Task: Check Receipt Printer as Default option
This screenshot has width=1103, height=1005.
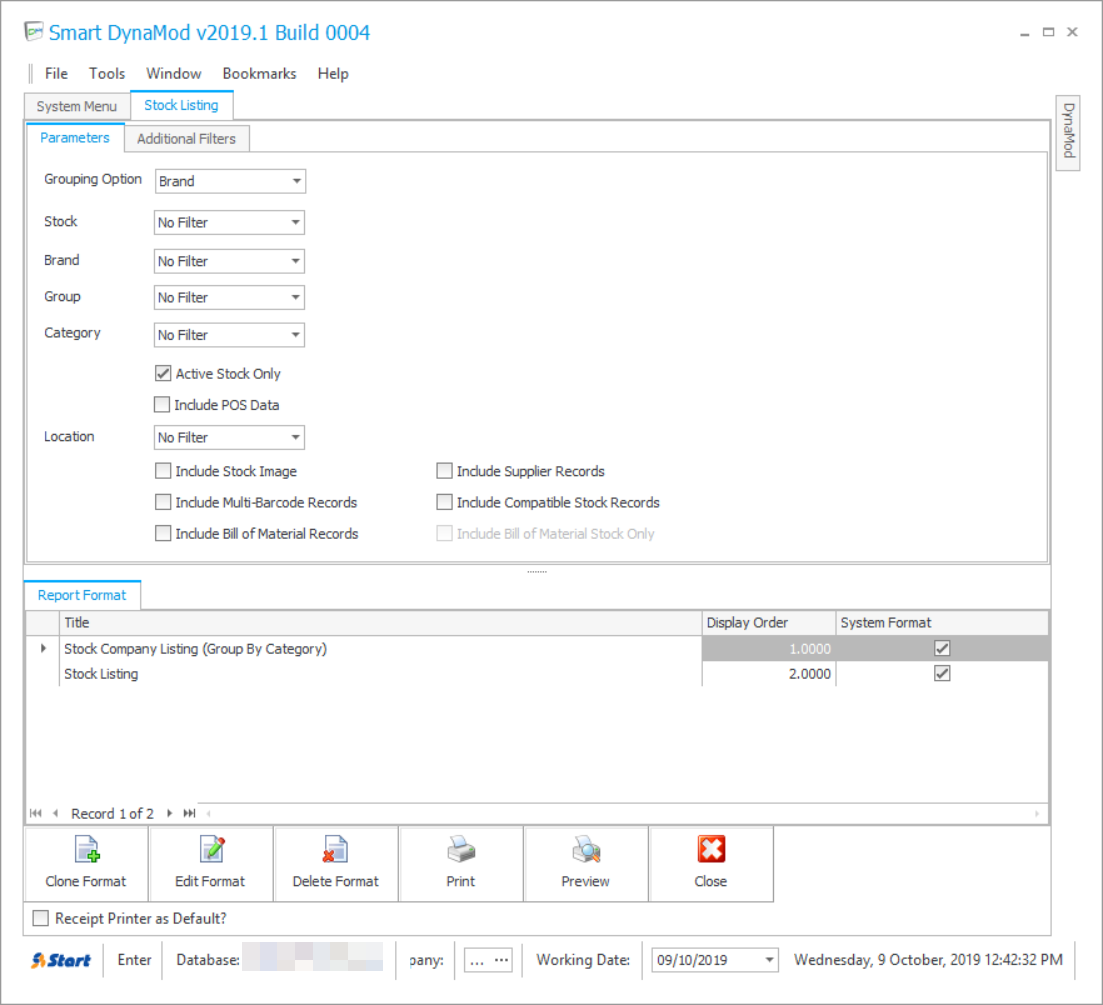Action: pyautogui.click(x=41, y=918)
